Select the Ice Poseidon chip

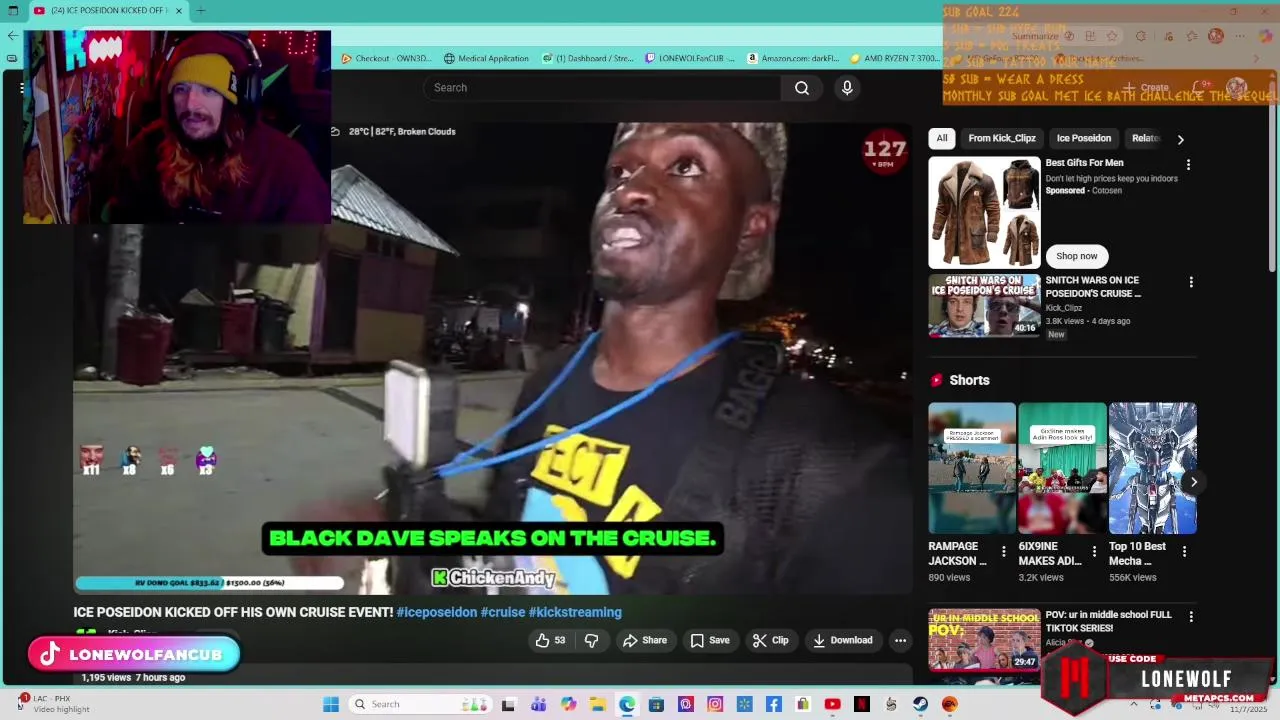[1084, 138]
